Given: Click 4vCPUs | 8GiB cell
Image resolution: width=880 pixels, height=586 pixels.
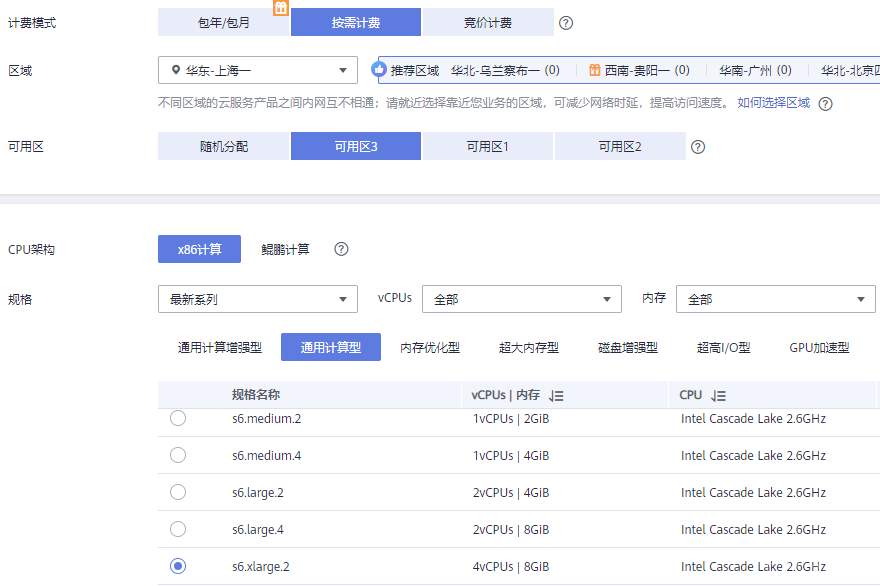Looking at the screenshot, I should pos(511,567).
